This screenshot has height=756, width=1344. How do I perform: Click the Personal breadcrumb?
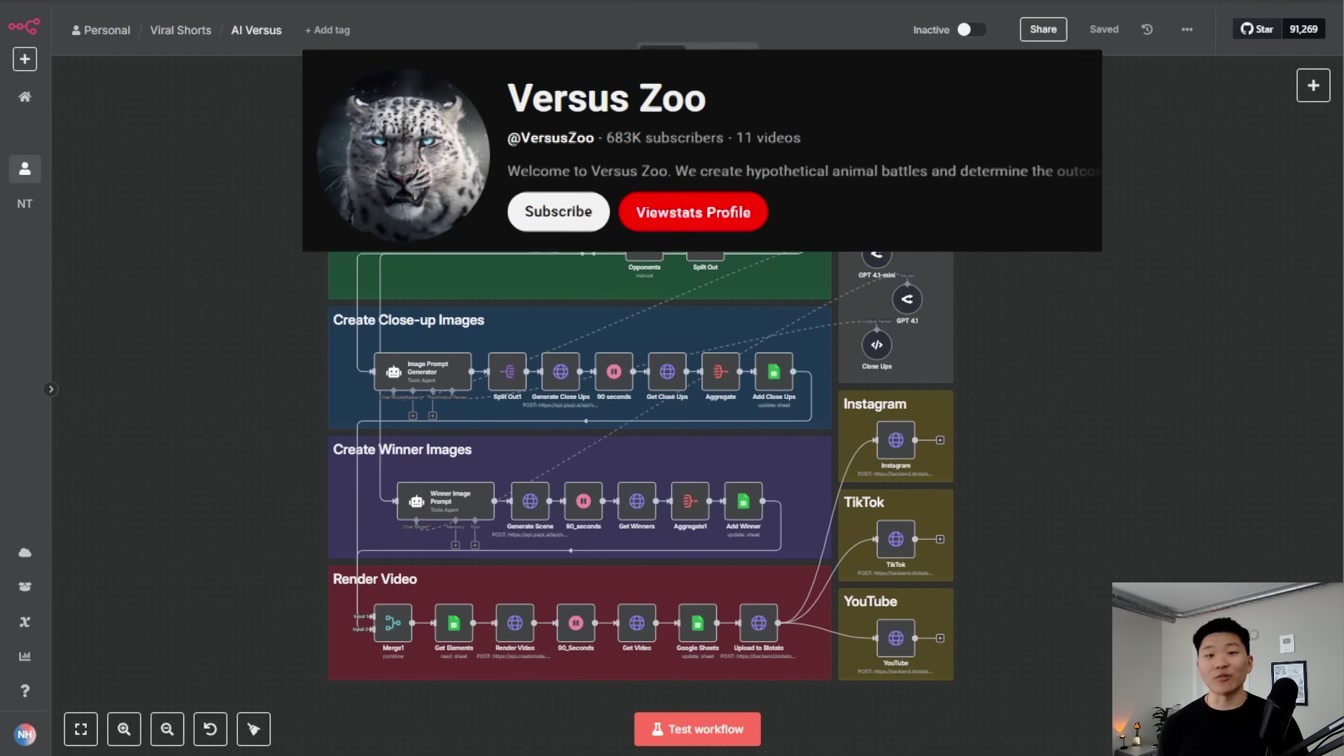point(101,30)
